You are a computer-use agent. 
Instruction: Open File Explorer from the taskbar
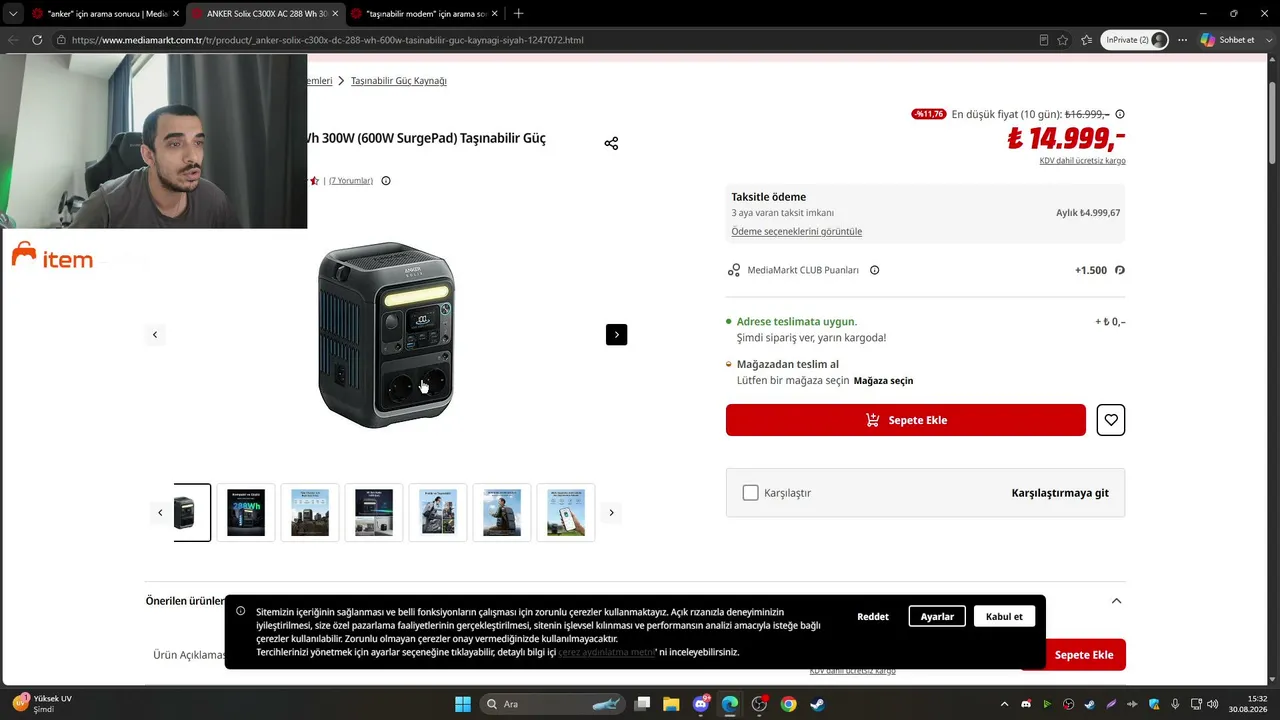[671, 704]
